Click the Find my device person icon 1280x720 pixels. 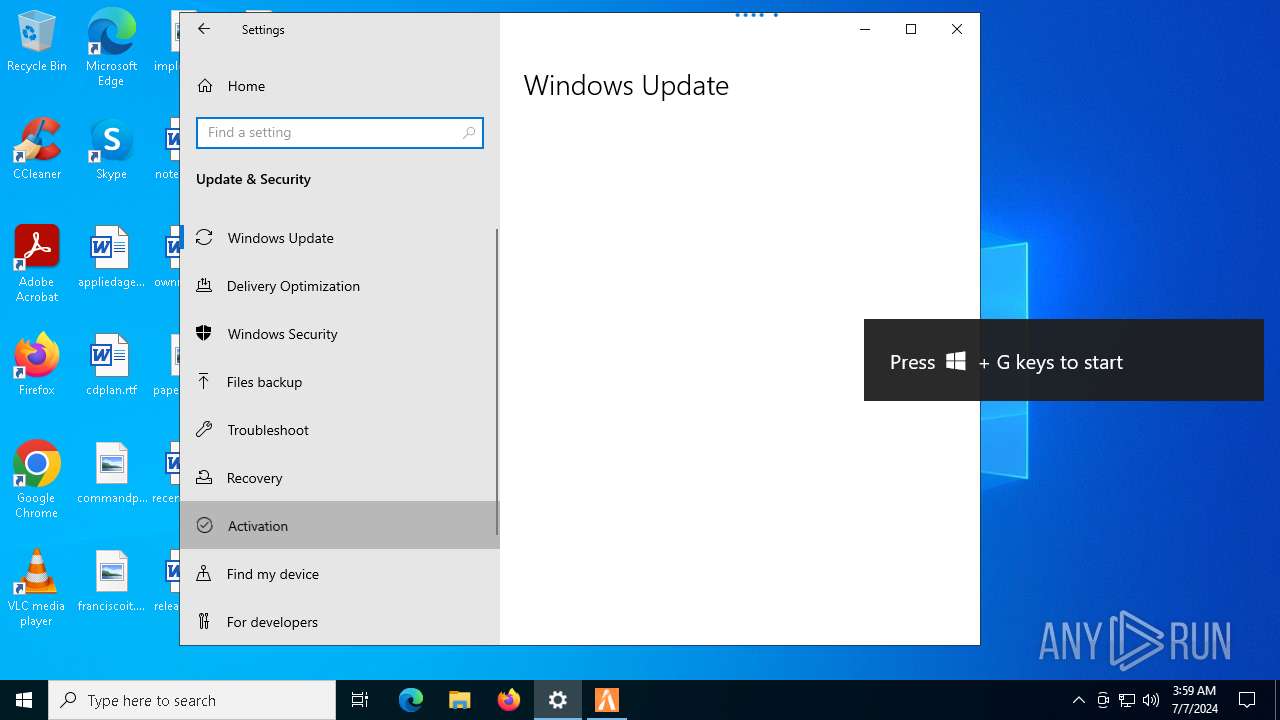pos(204,573)
